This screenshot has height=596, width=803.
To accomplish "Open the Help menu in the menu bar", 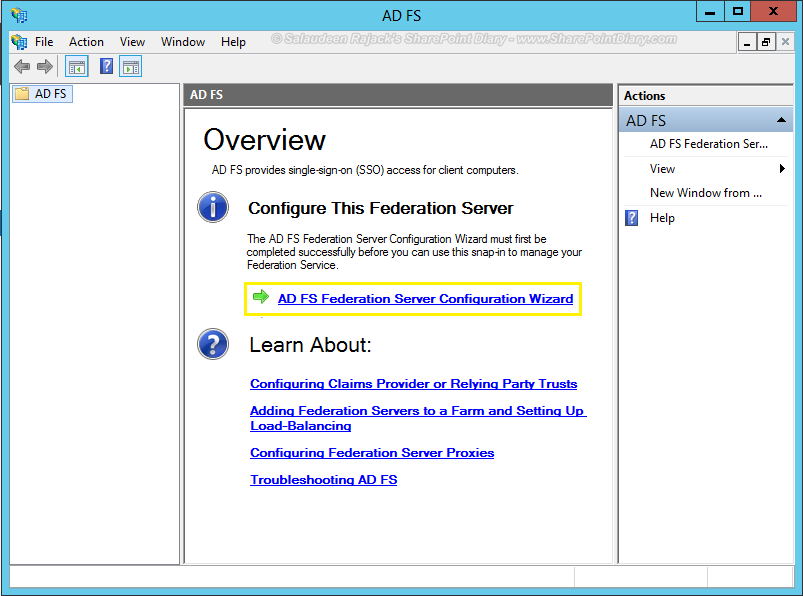I will (233, 42).
